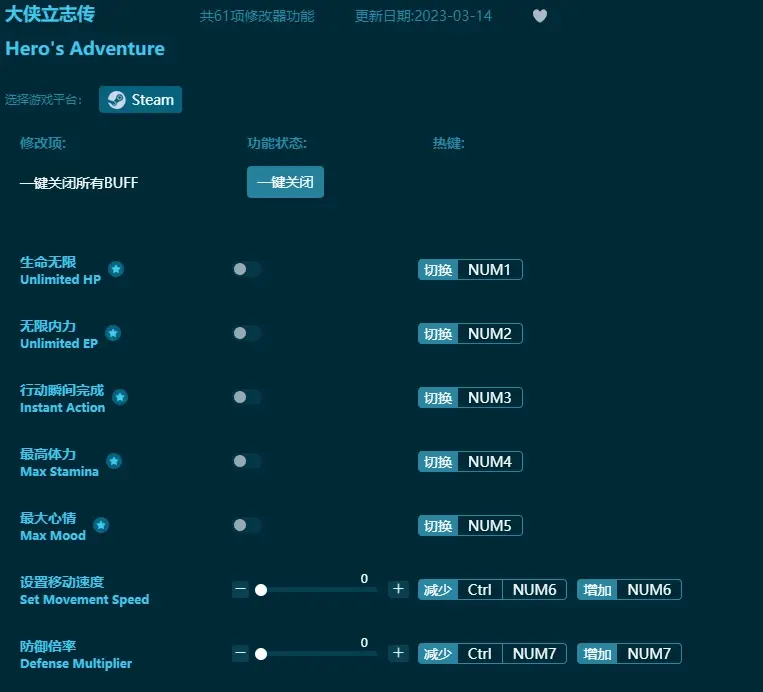
Task: Click the Instant Action label
Action: click(x=62, y=407)
